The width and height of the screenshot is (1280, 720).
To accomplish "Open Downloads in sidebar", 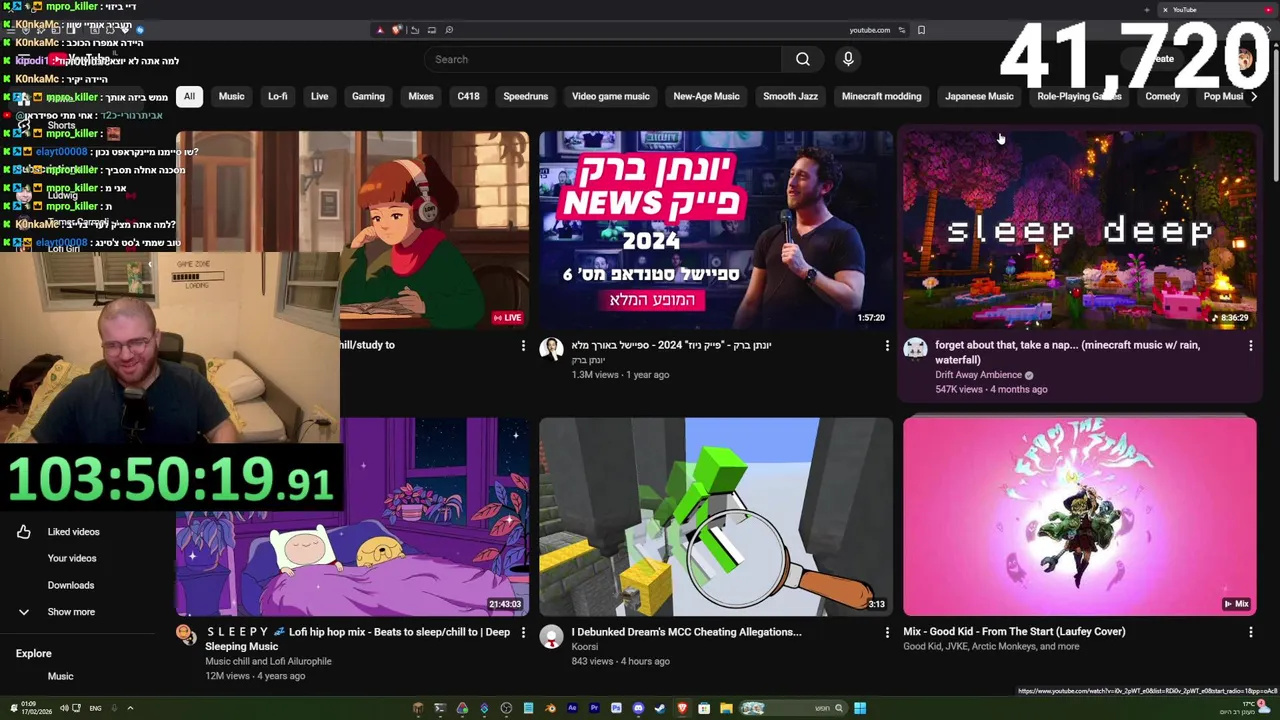I will [70, 586].
